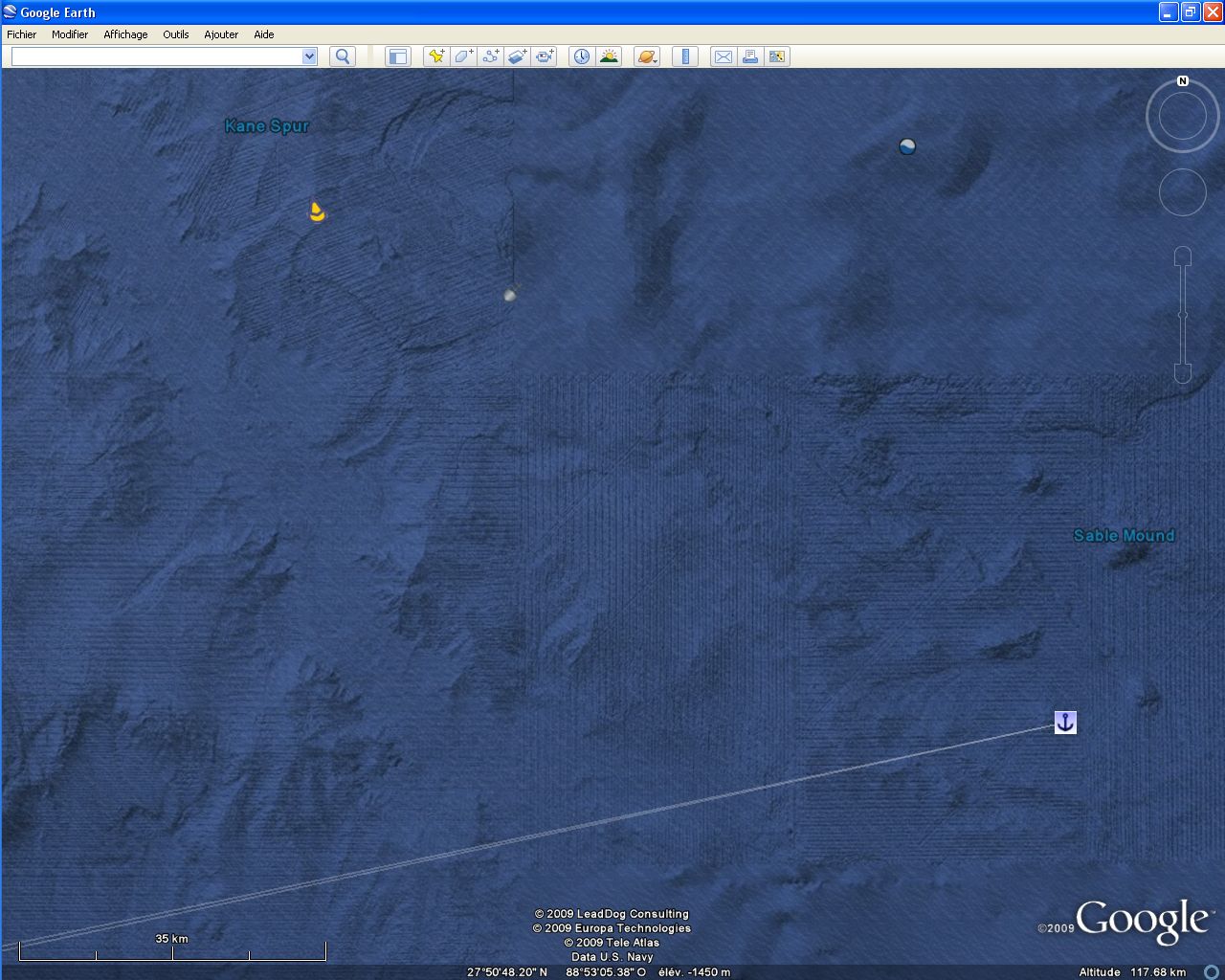Click the 2009 LeadDog Consulting attribution
This screenshot has width=1225, height=980.
pos(612,914)
